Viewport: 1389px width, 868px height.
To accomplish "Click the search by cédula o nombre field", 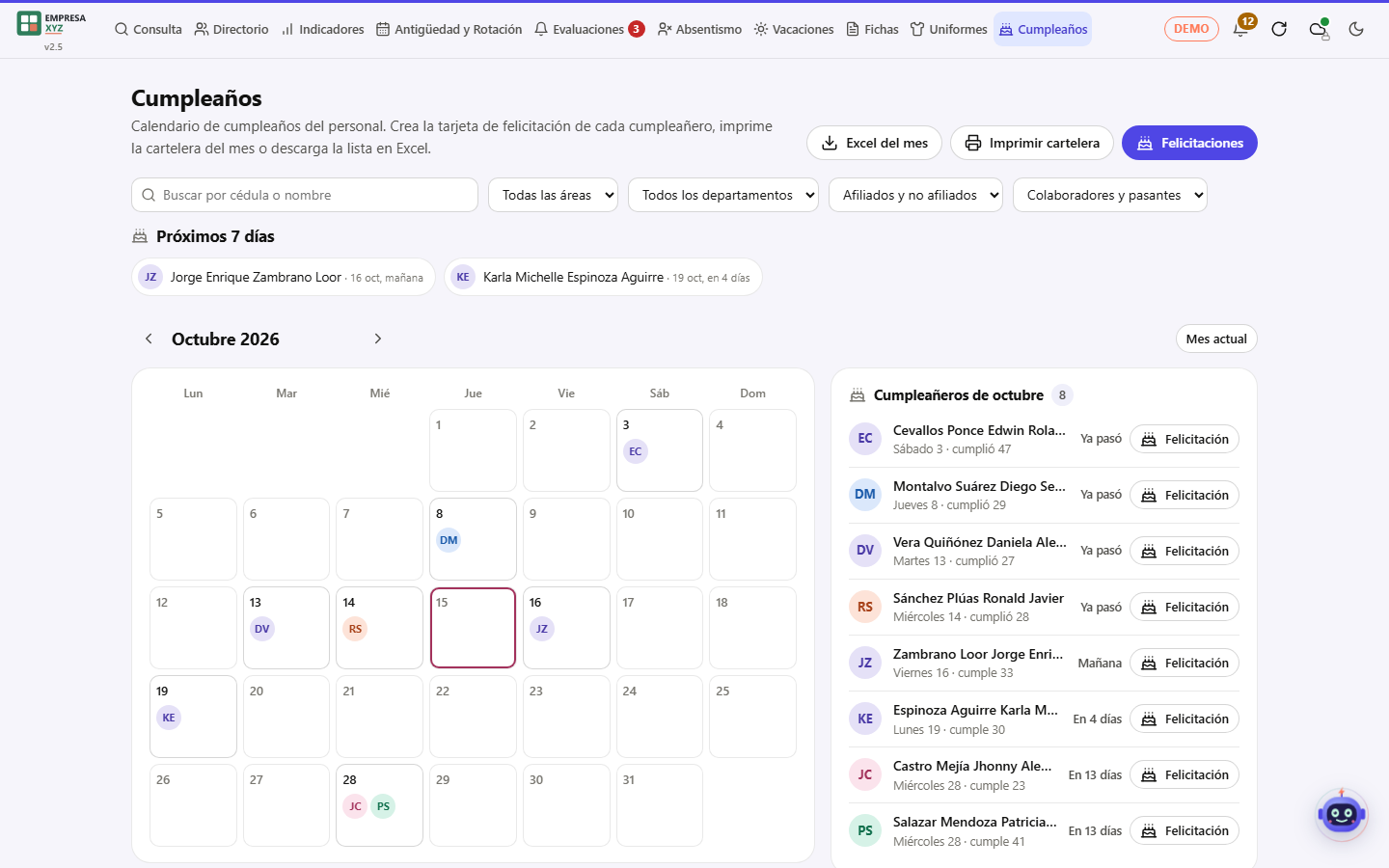I will click(x=305, y=195).
